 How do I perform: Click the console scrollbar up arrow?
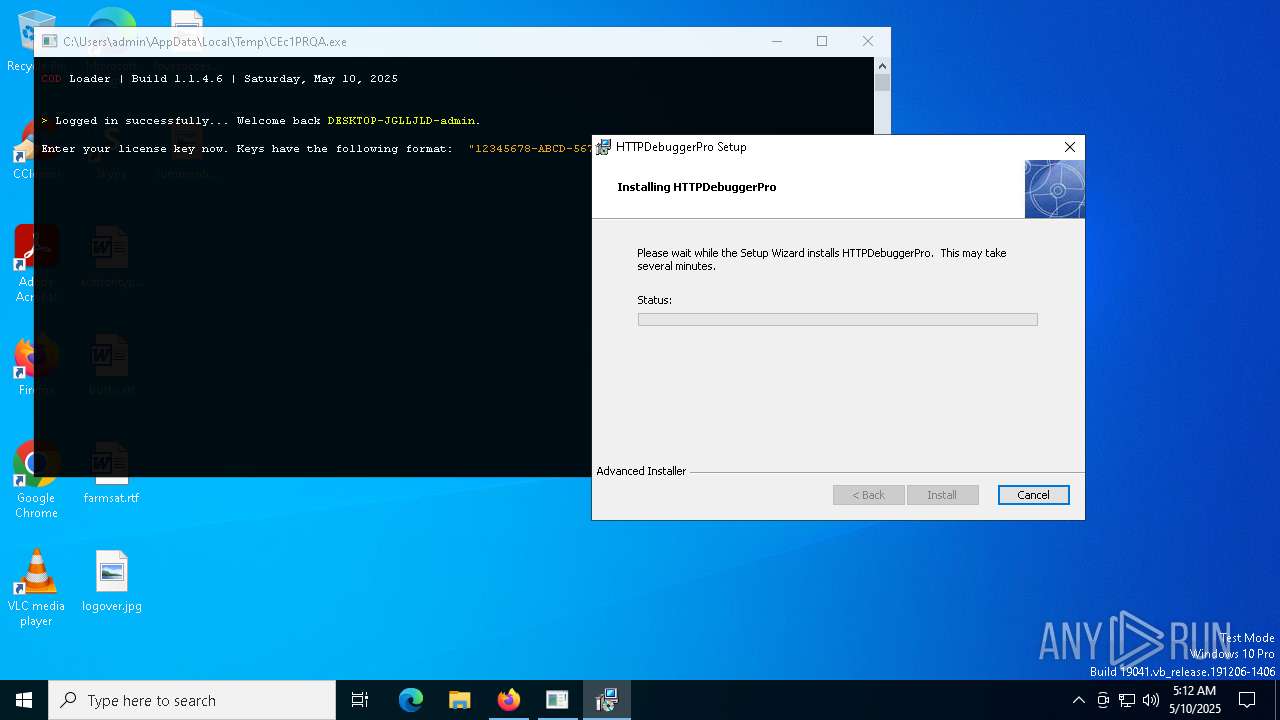pos(881,66)
